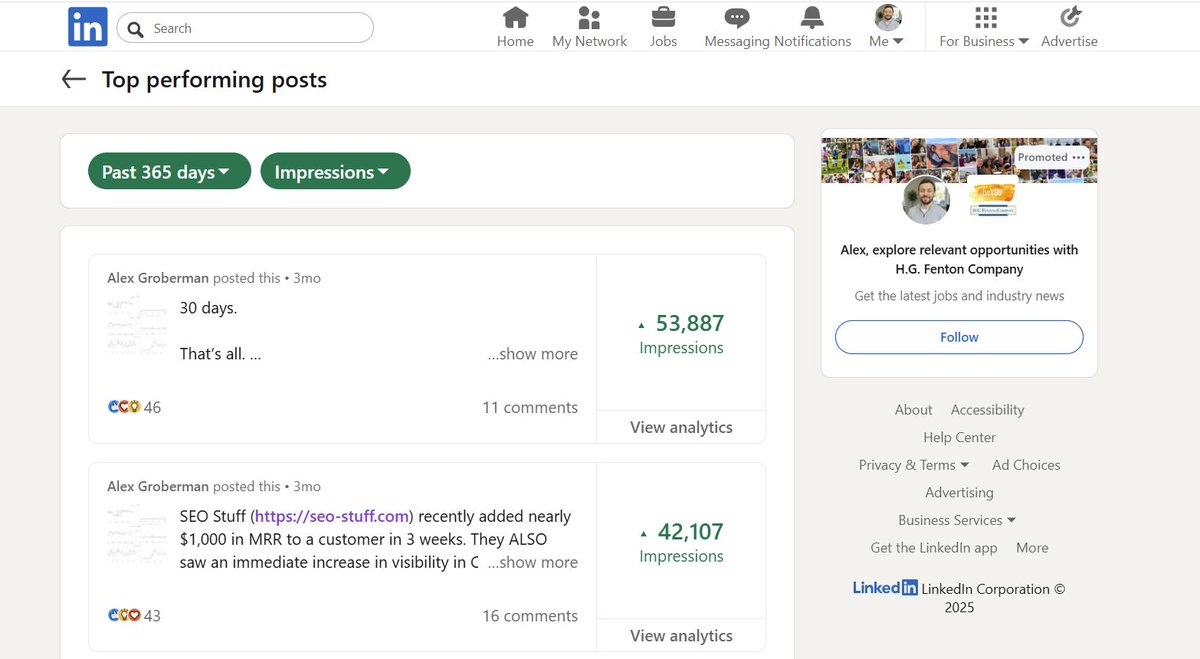Click reaction icons on the 43-reaction post
This screenshot has width=1200, height=659.
(x=125, y=615)
